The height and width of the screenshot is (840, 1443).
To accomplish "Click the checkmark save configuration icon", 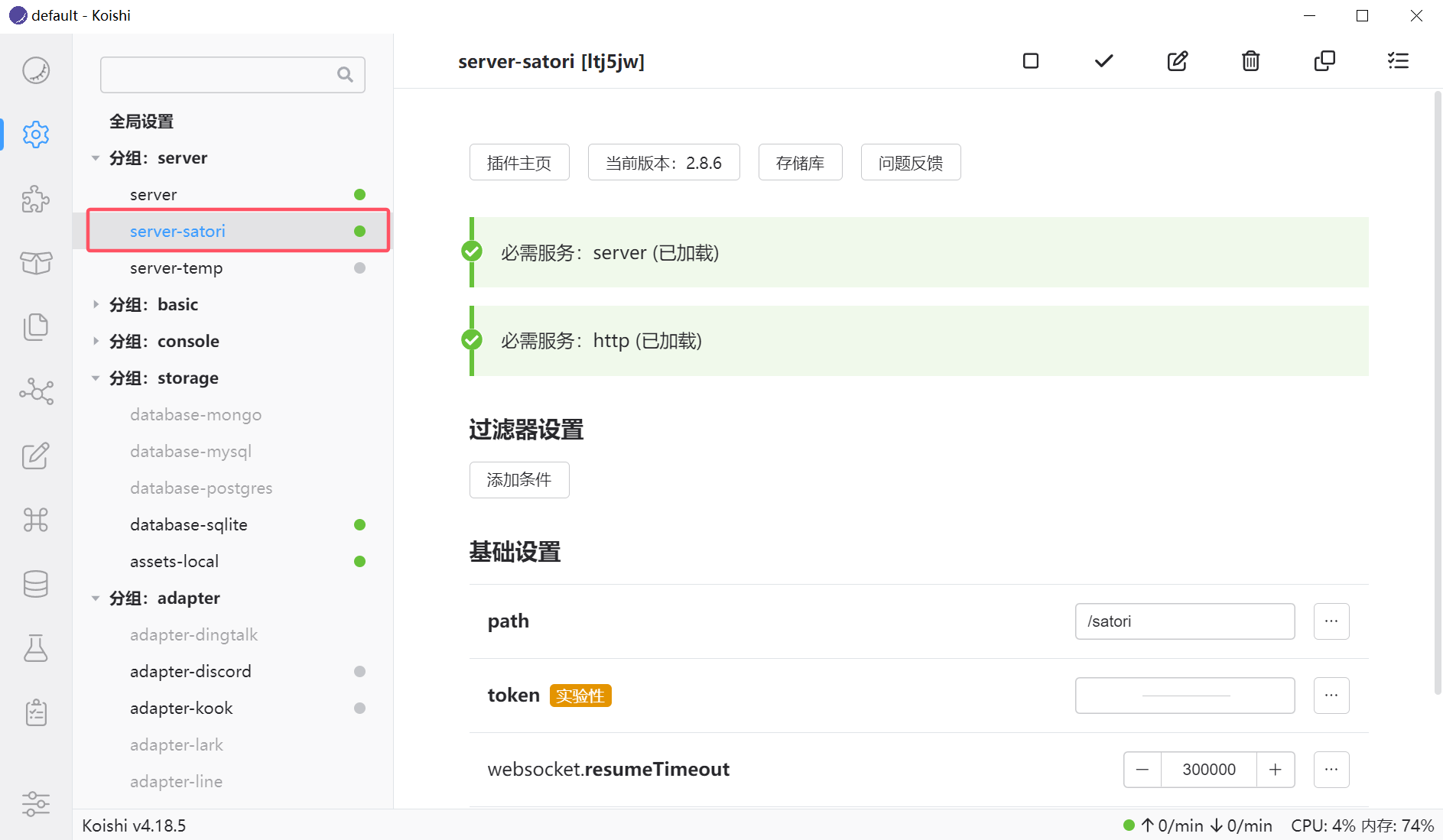I will pyautogui.click(x=1103, y=61).
